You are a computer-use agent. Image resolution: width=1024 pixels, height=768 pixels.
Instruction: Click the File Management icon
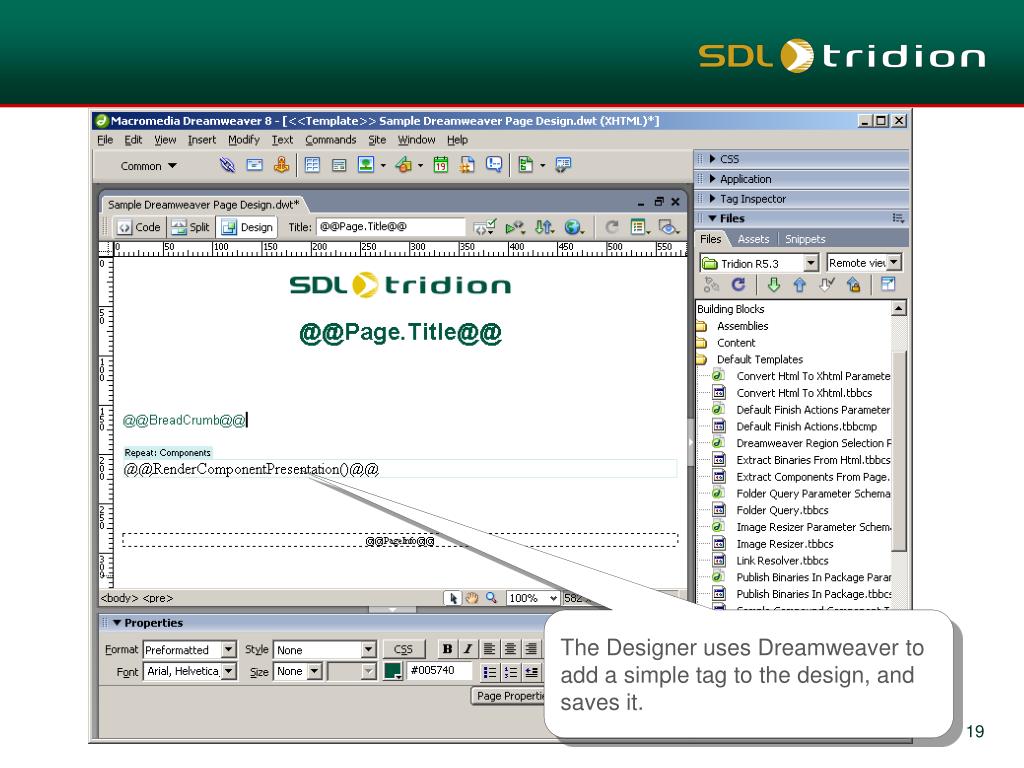pyautogui.click(x=544, y=227)
